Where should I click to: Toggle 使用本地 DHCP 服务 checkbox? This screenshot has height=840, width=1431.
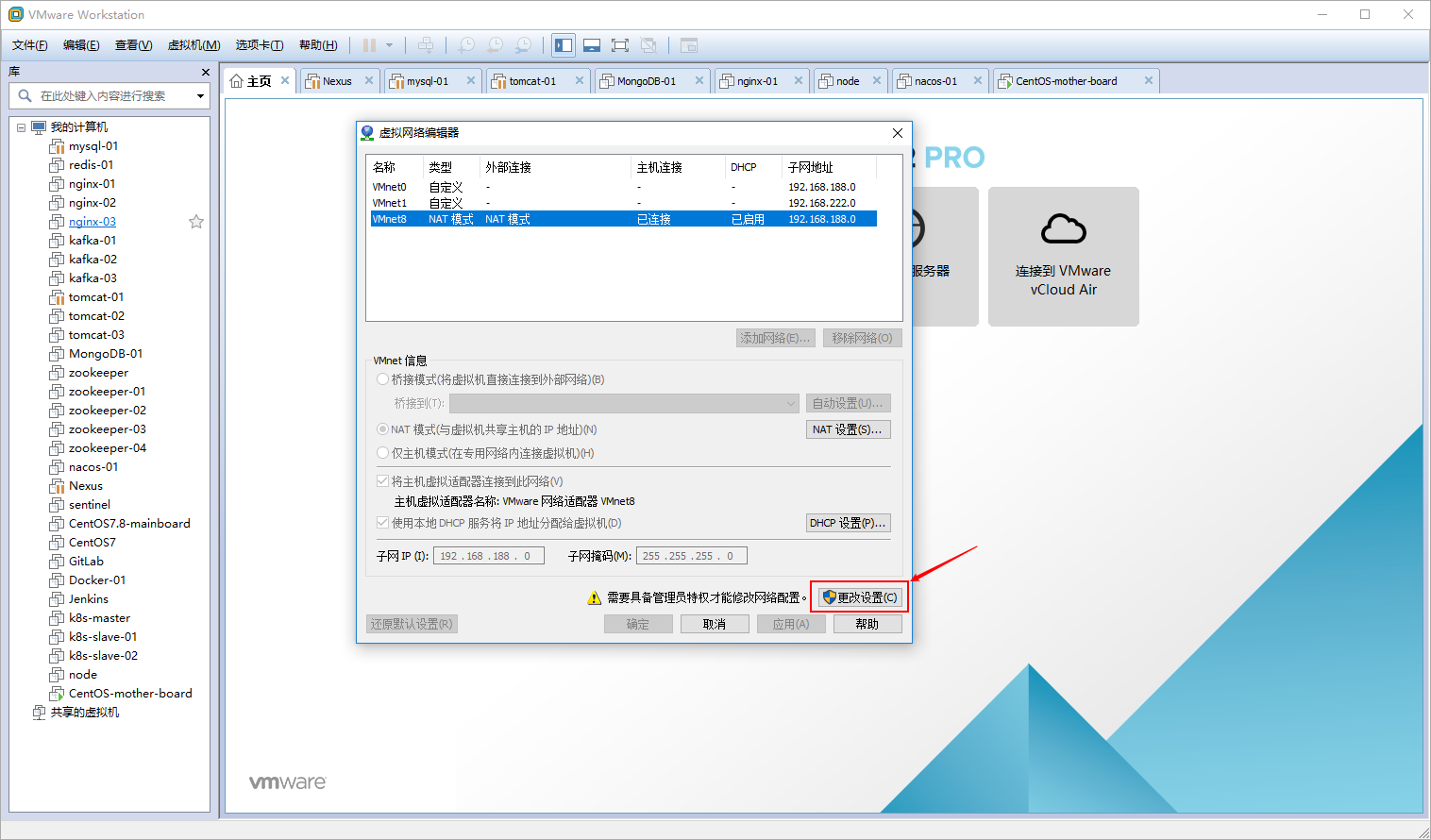click(382, 523)
